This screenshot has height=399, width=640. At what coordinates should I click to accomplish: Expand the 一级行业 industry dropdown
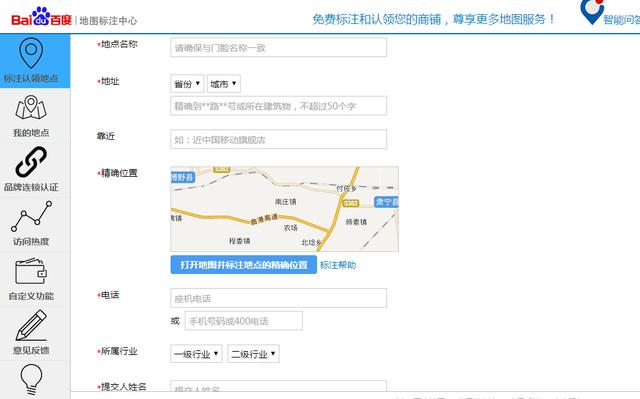coord(196,354)
